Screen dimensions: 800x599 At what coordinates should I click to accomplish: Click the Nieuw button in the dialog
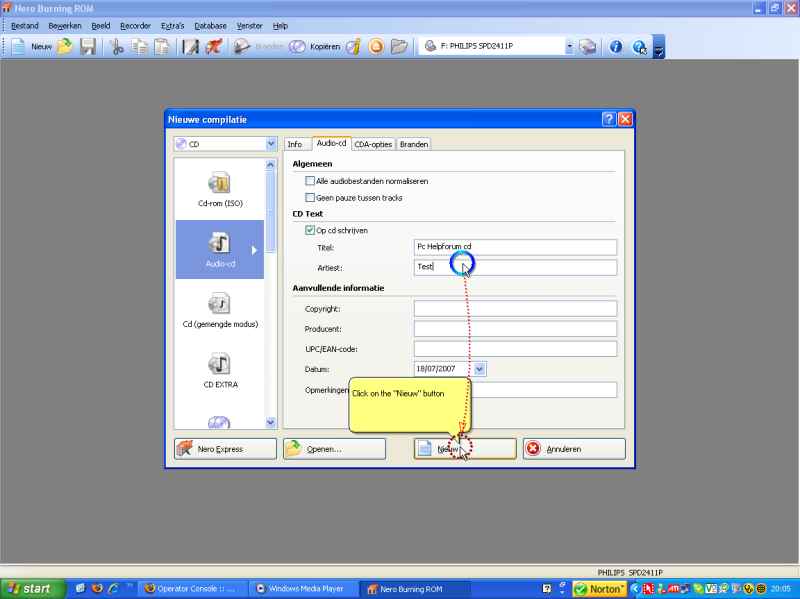(465, 449)
